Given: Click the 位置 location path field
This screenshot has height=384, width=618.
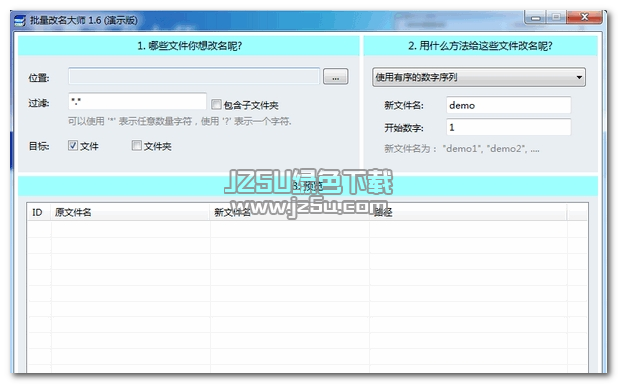Looking at the screenshot, I should point(194,76).
